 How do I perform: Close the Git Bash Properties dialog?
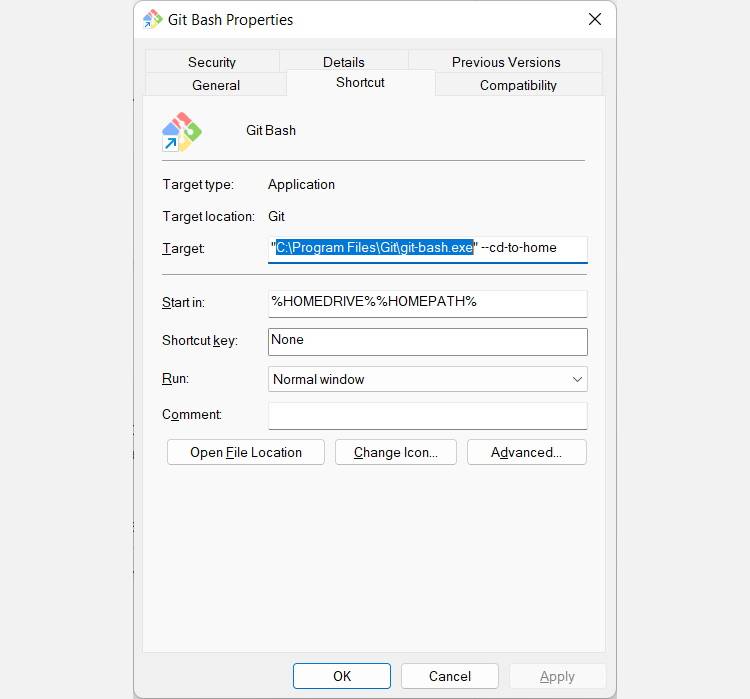tap(595, 19)
